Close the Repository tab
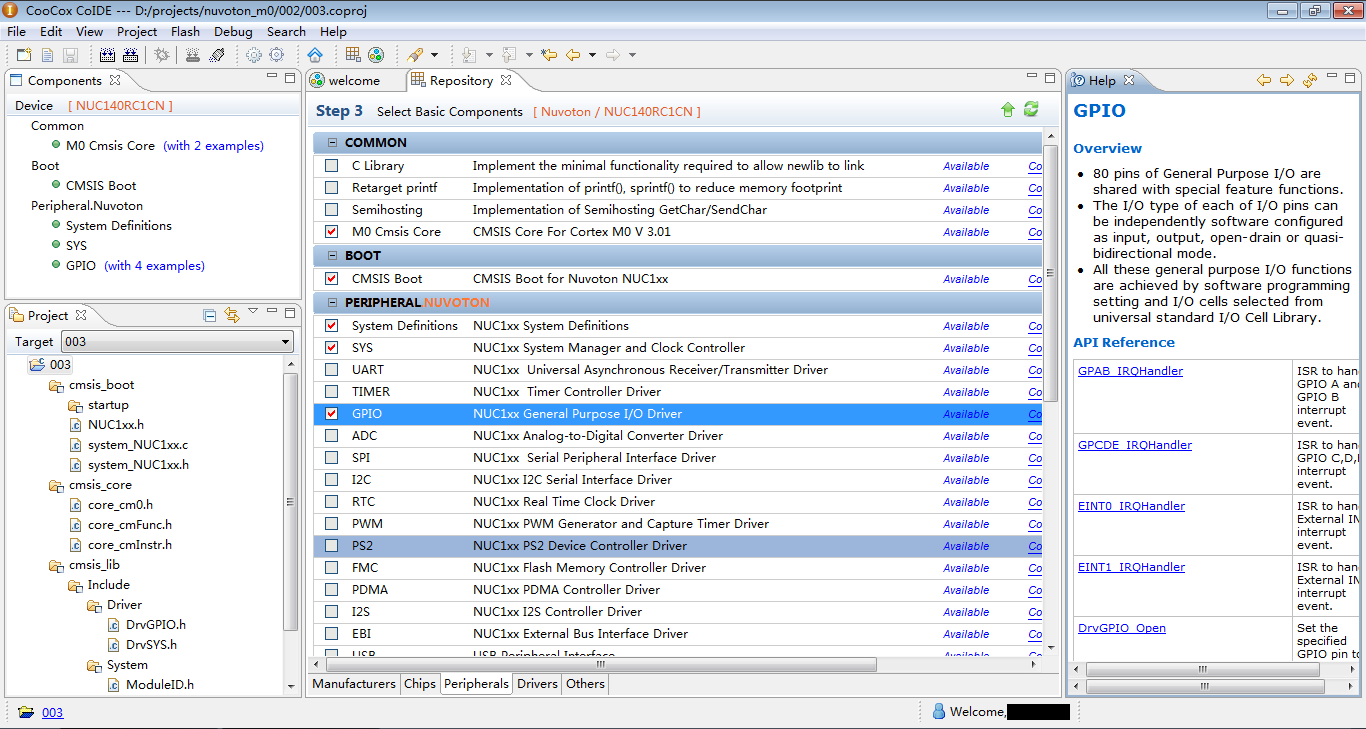 click(506, 80)
